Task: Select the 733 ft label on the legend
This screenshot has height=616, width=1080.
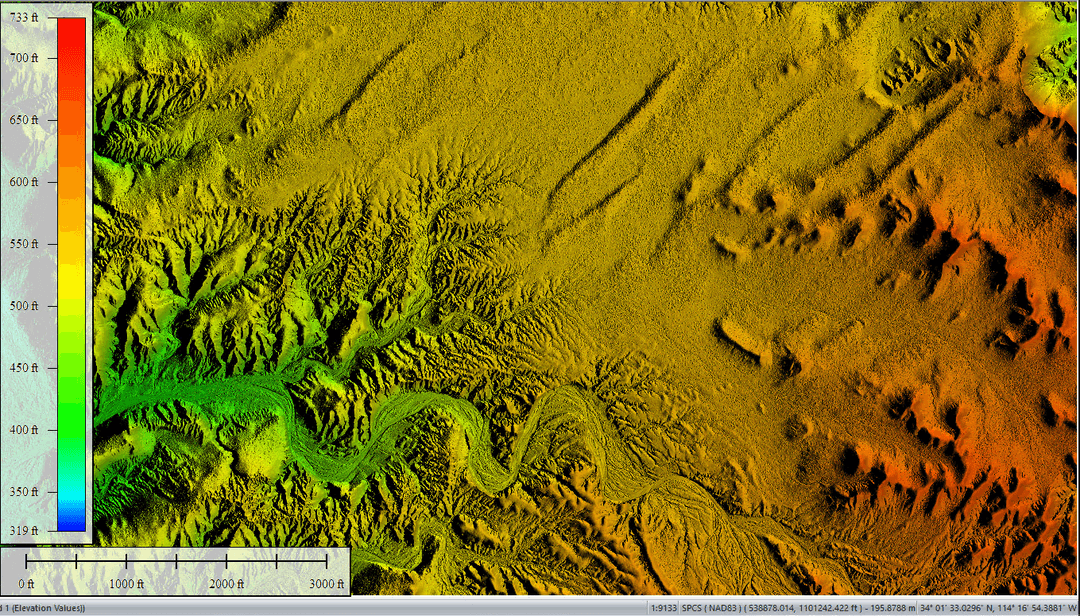Action: pos(25,16)
